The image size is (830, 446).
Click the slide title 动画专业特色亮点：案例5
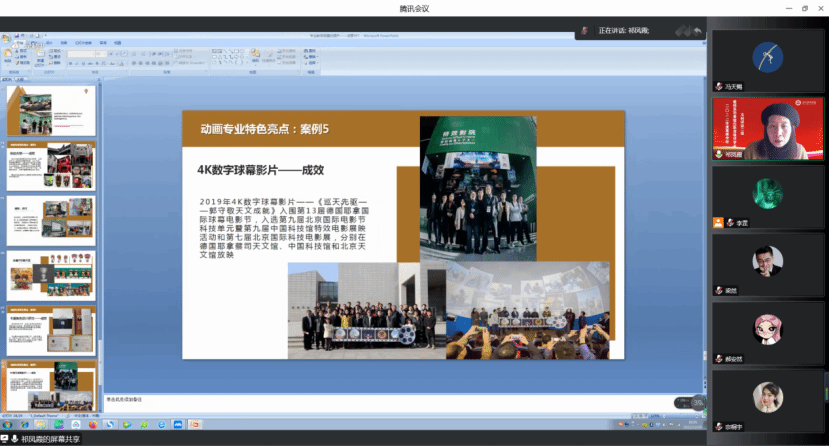(x=264, y=129)
